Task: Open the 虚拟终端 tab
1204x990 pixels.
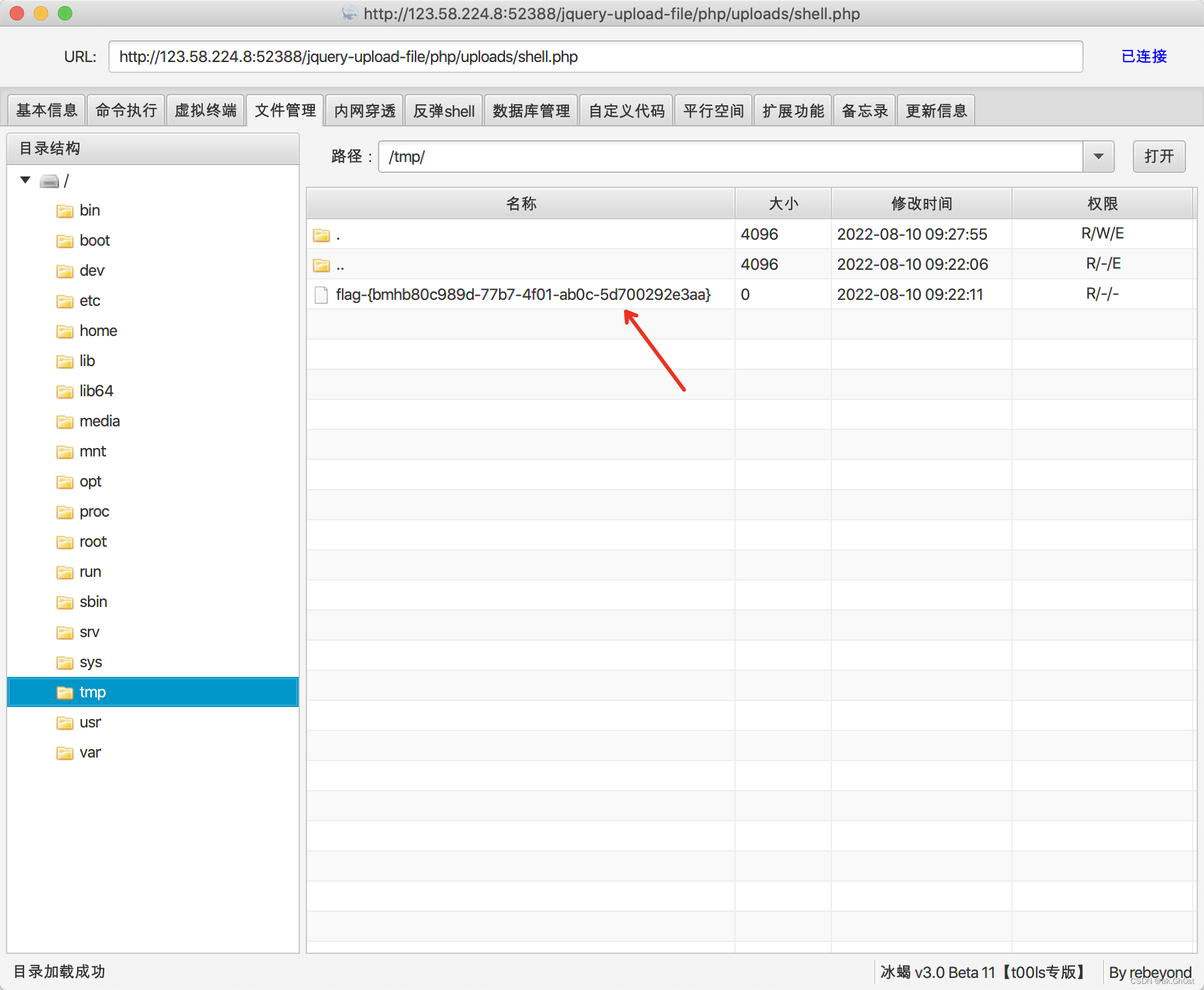Action: coord(206,111)
